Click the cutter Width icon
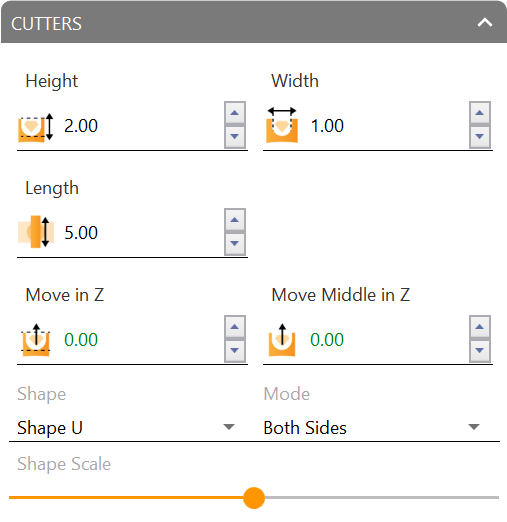Image resolution: width=507 pixels, height=522 pixels. pos(282,125)
